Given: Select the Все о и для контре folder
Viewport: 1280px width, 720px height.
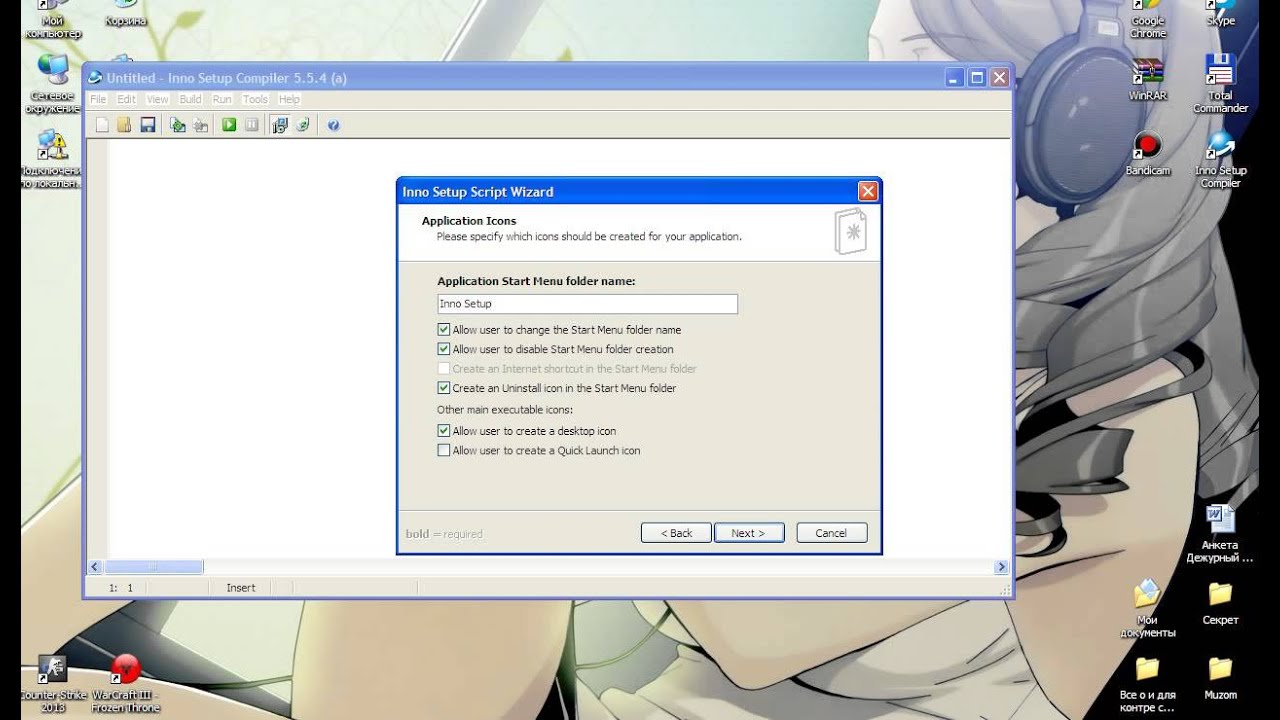Looking at the screenshot, I should click(1147, 684).
